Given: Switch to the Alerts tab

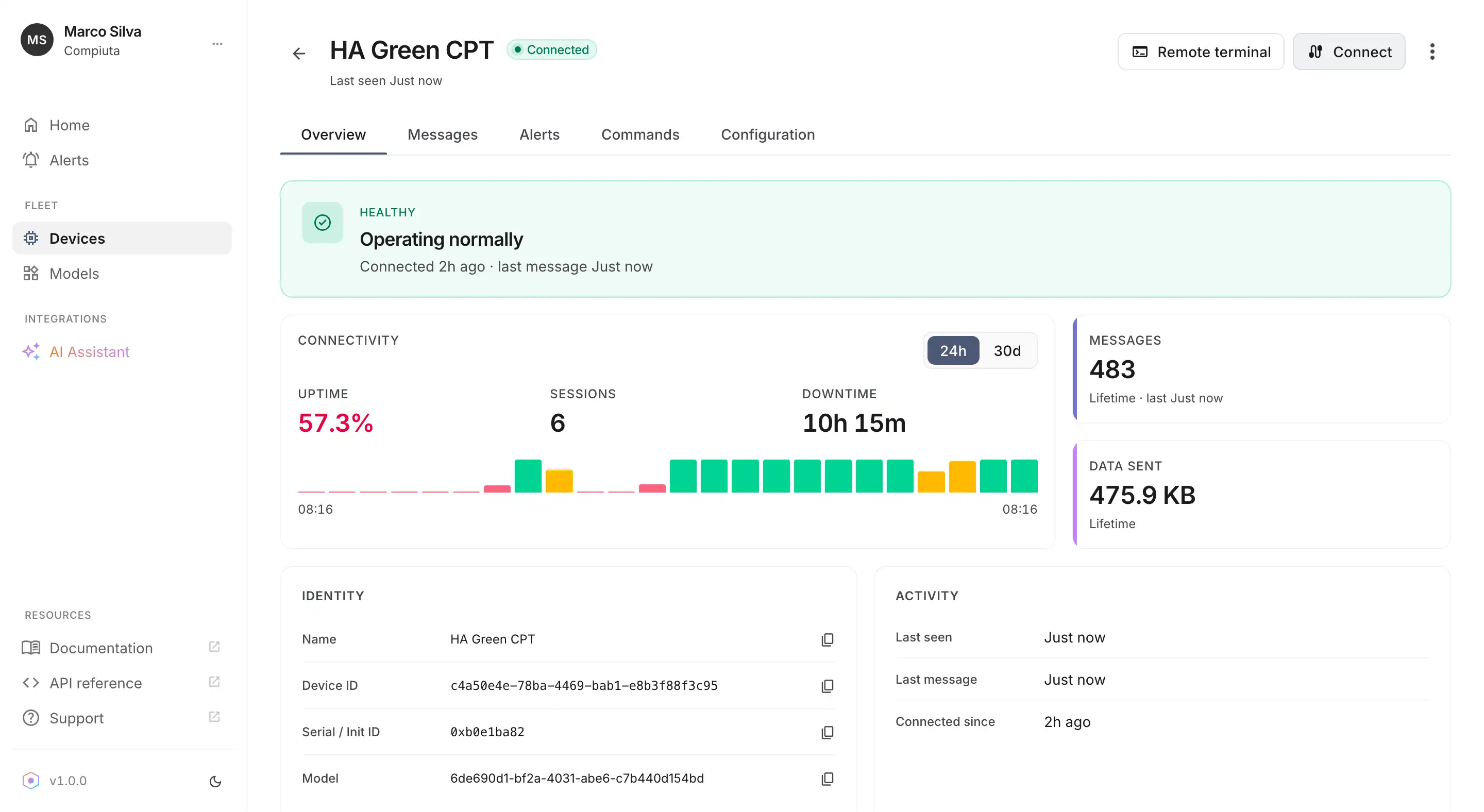Looking at the screenshot, I should click(x=540, y=135).
